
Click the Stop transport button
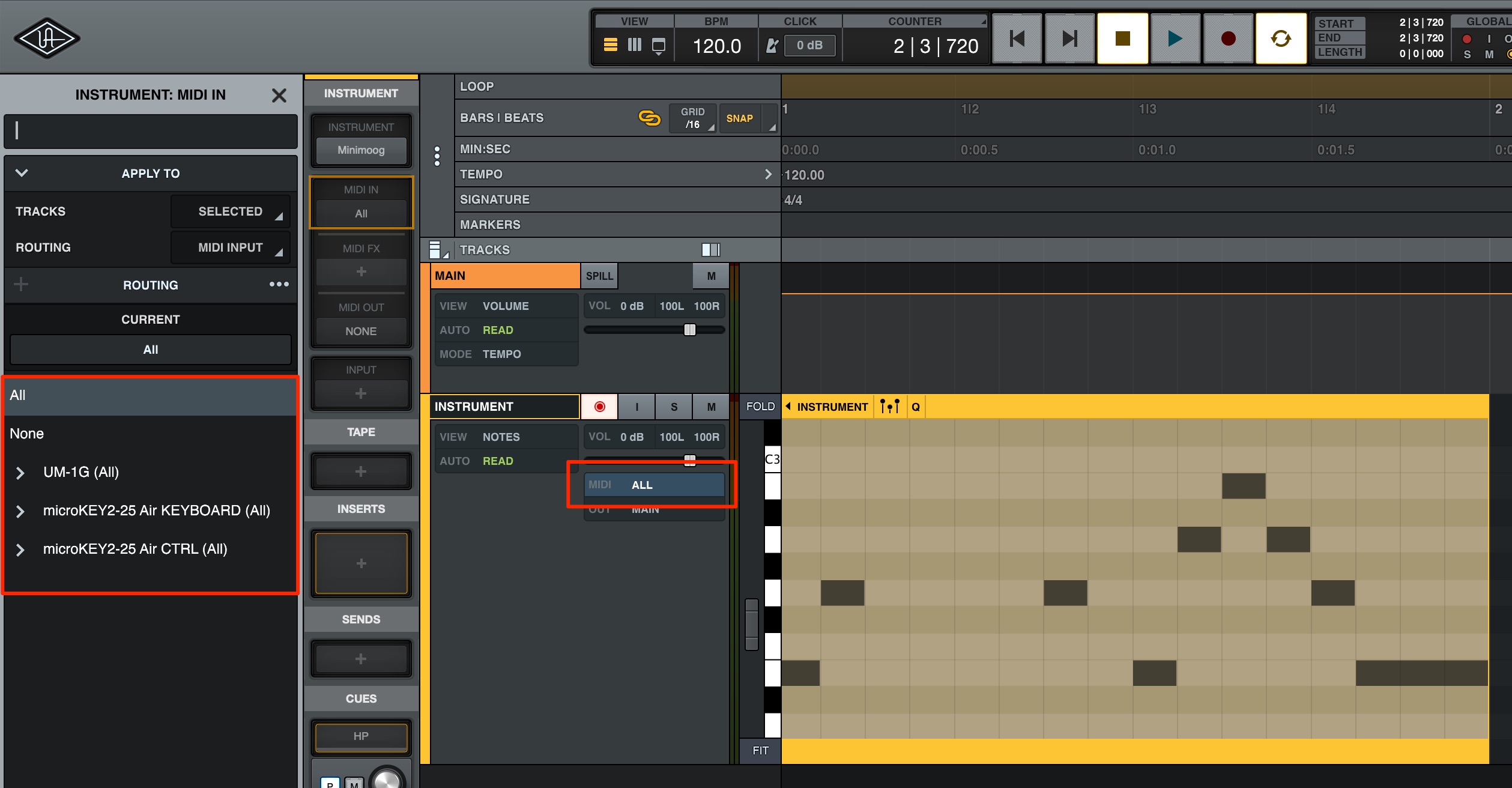[x=1122, y=38]
